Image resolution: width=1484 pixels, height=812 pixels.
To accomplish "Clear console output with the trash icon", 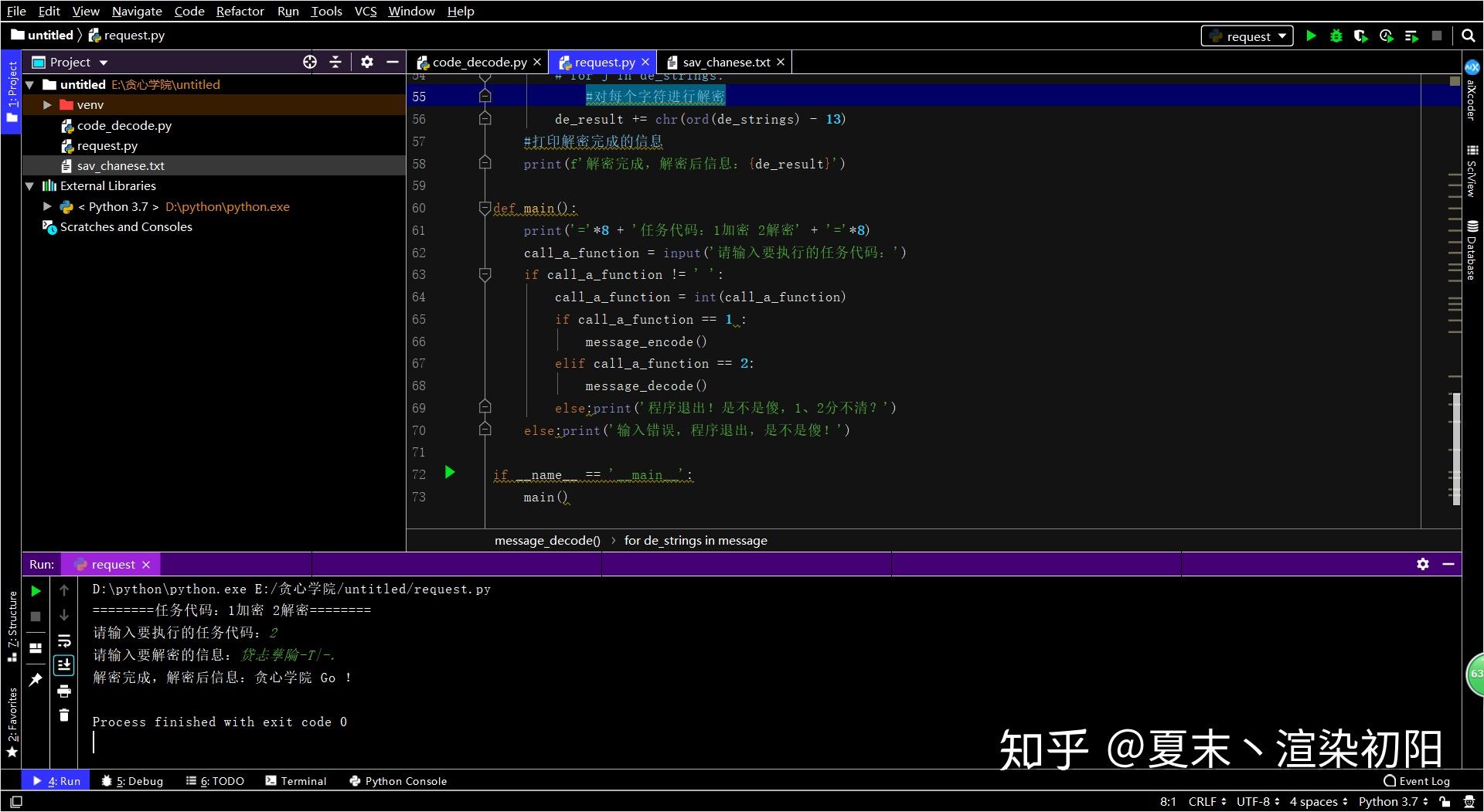I will click(64, 715).
